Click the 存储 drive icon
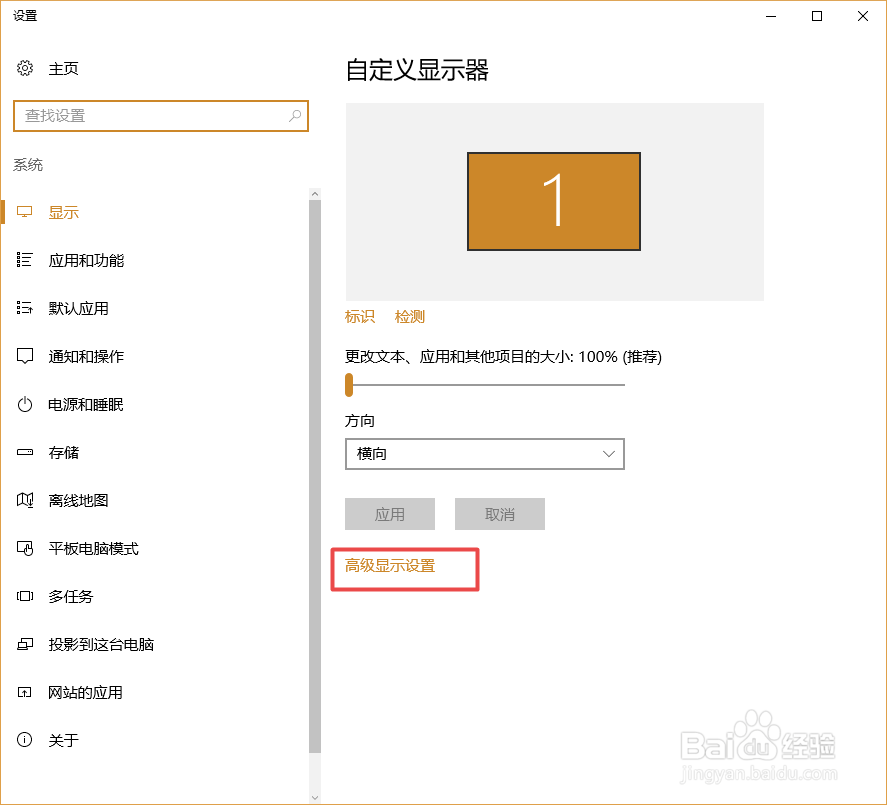This screenshot has width=887, height=805. (25, 452)
